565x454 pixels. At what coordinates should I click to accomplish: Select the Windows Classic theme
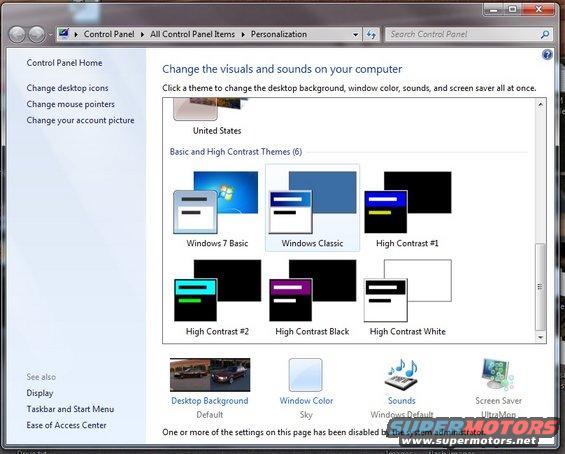(312, 208)
